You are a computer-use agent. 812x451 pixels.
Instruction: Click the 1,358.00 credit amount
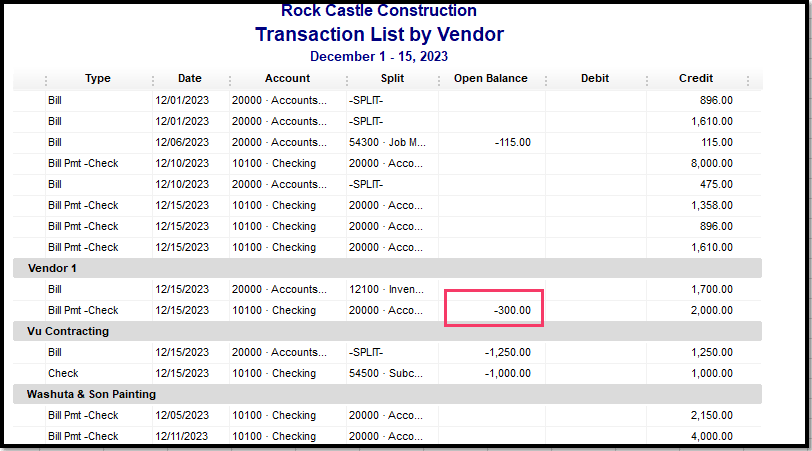click(x=712, y=205)
